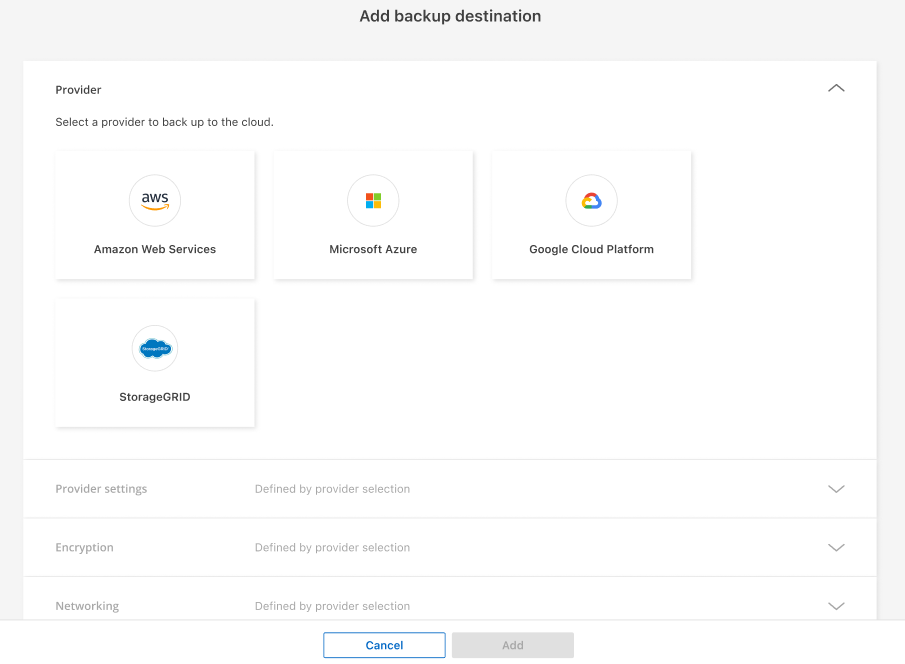Viewport: 905px width, 664px height.
Task: Click the 'Select a provider' instruction text
Action: pos(164,122)
